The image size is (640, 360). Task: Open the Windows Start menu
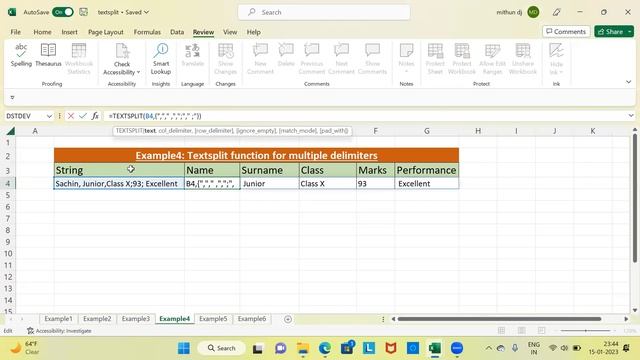(x=184, y=348)
